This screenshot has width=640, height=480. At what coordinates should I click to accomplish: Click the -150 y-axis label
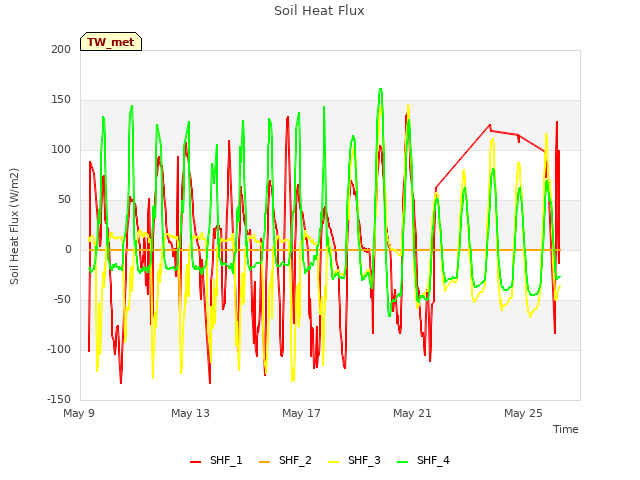point(59,399)
